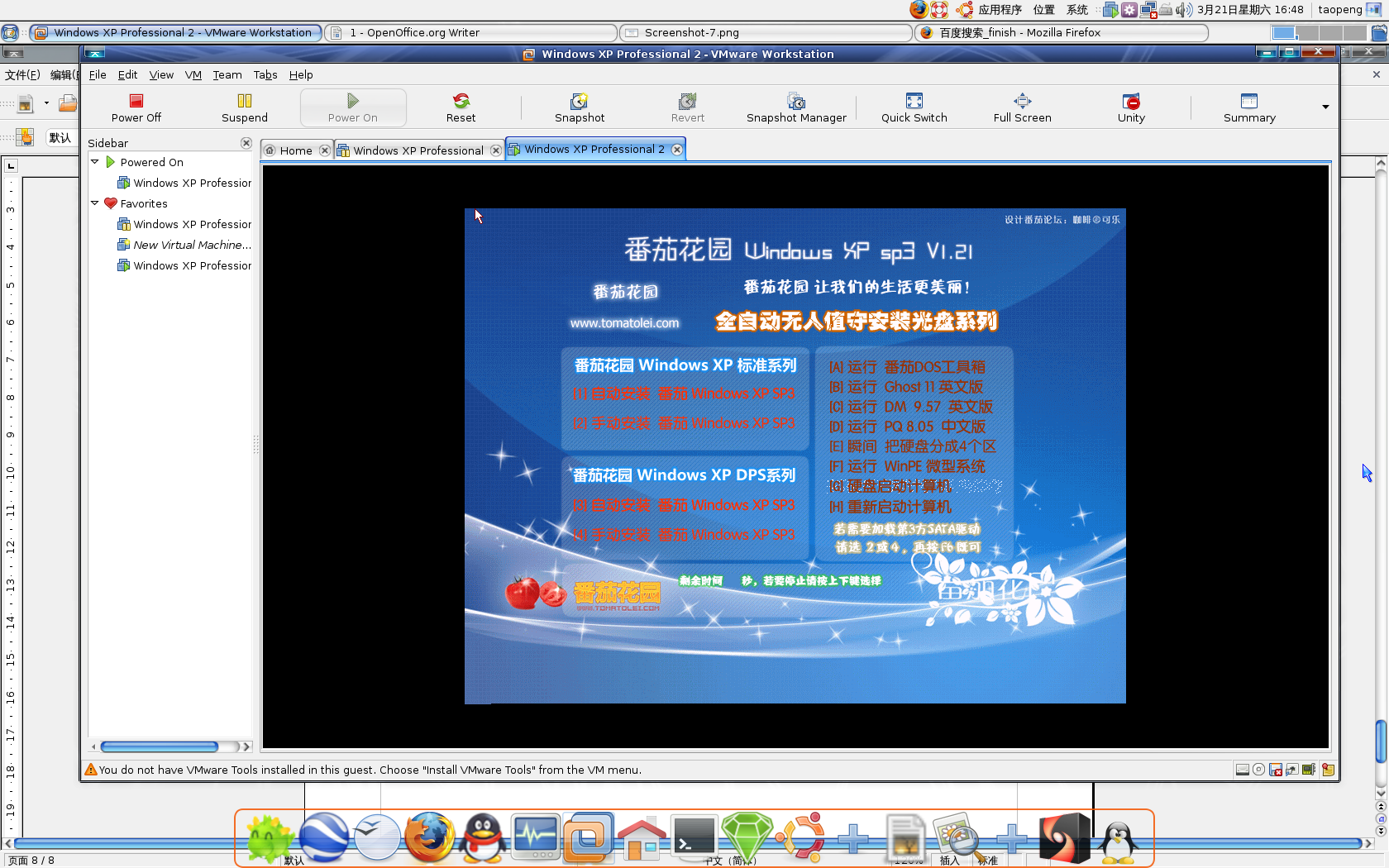Open the Help menu in VMware
This screenshot has height=868, width=1389.
(301, 74)
